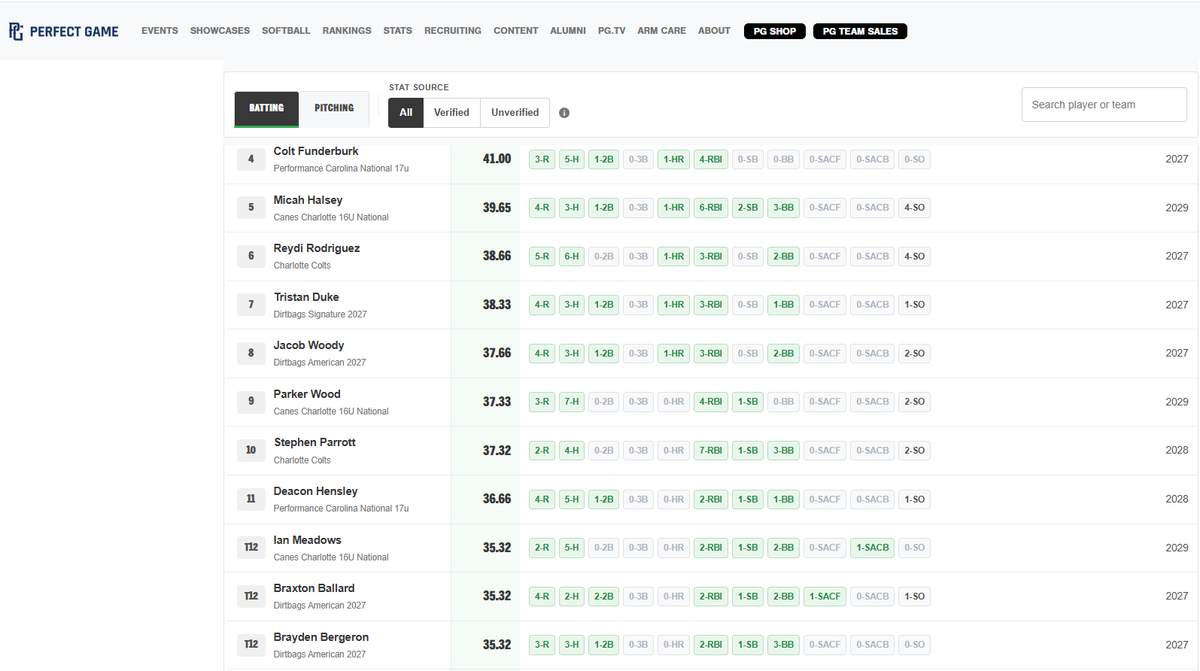Open Colt Funderburk's player profile

point(316,151)
